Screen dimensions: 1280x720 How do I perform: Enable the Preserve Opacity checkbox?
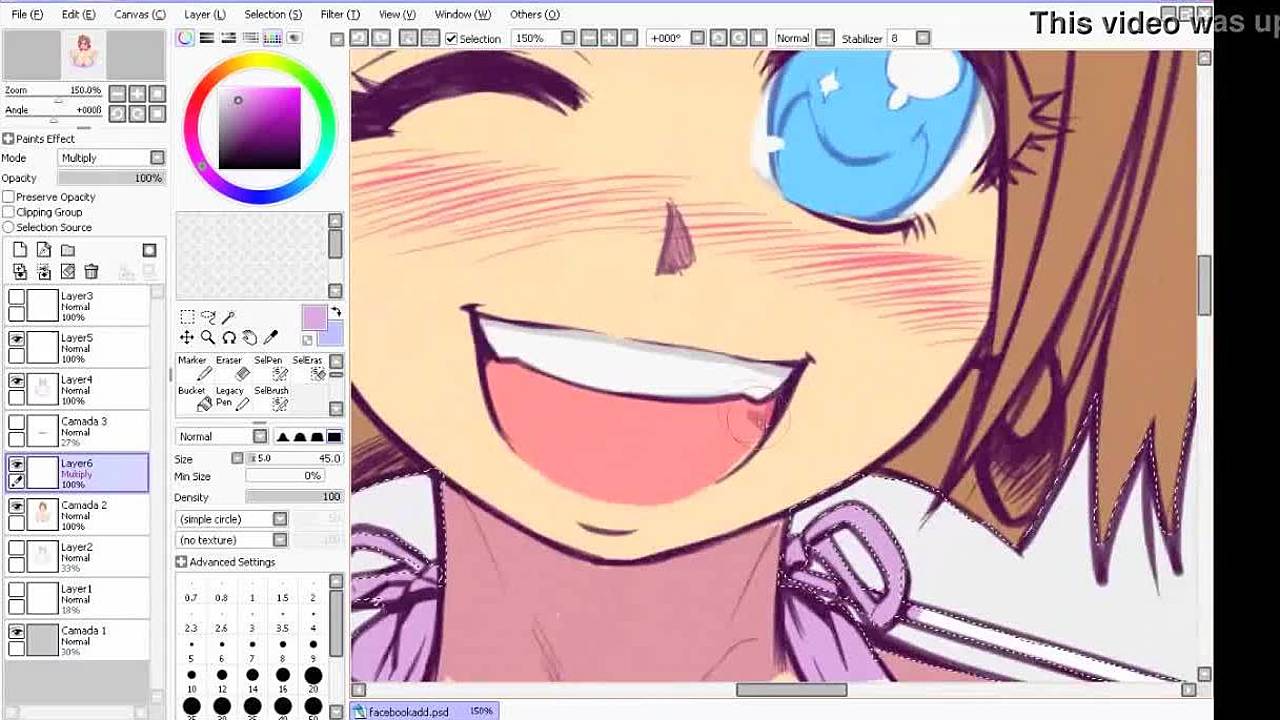9,197
